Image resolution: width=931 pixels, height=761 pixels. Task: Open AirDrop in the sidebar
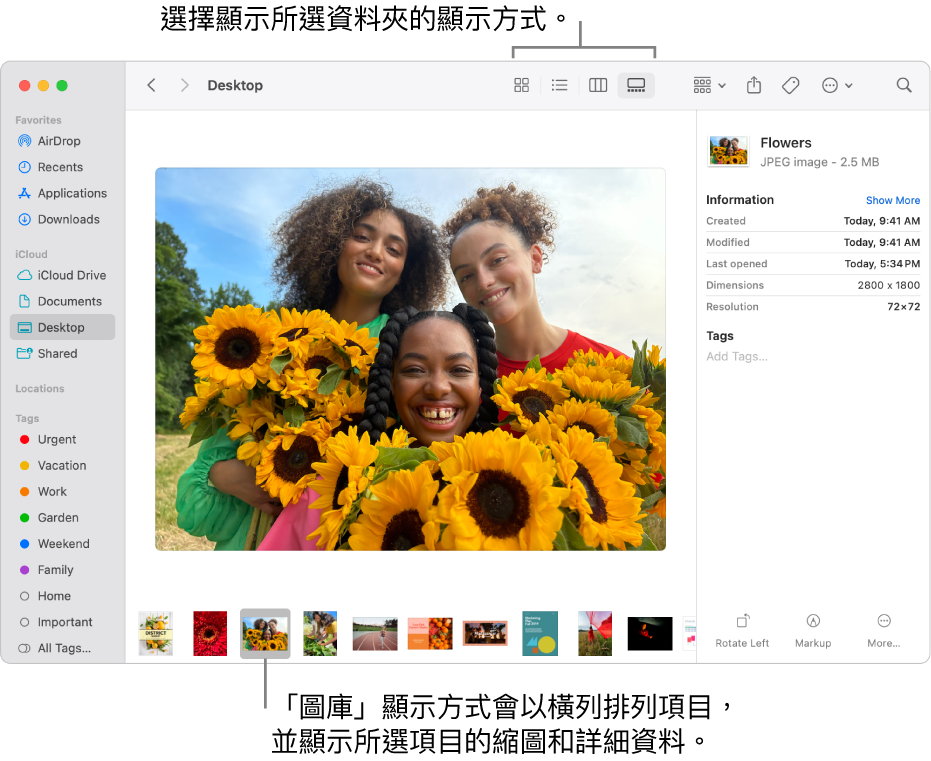point(62,141)
